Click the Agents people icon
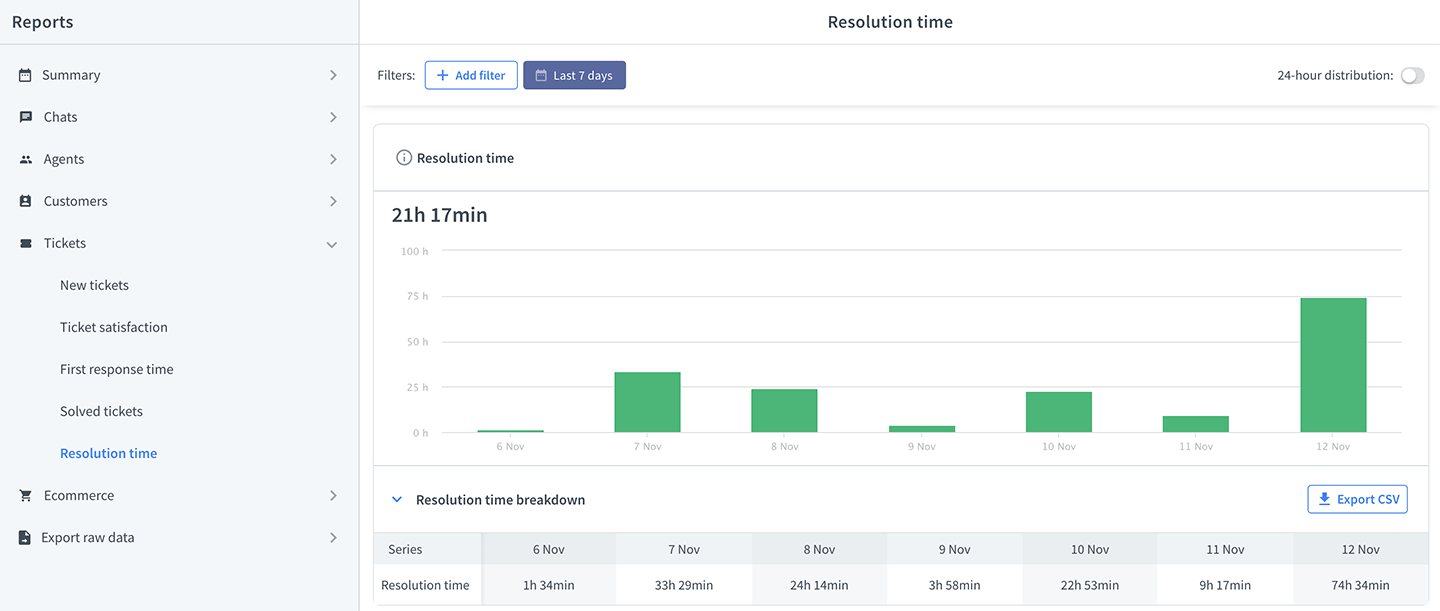Image resolution: width=1440 pixels, height=611 pixels. point(26,159)
